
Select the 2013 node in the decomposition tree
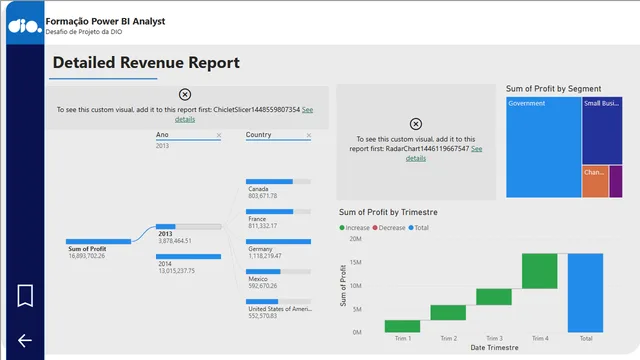coord(188,227)
